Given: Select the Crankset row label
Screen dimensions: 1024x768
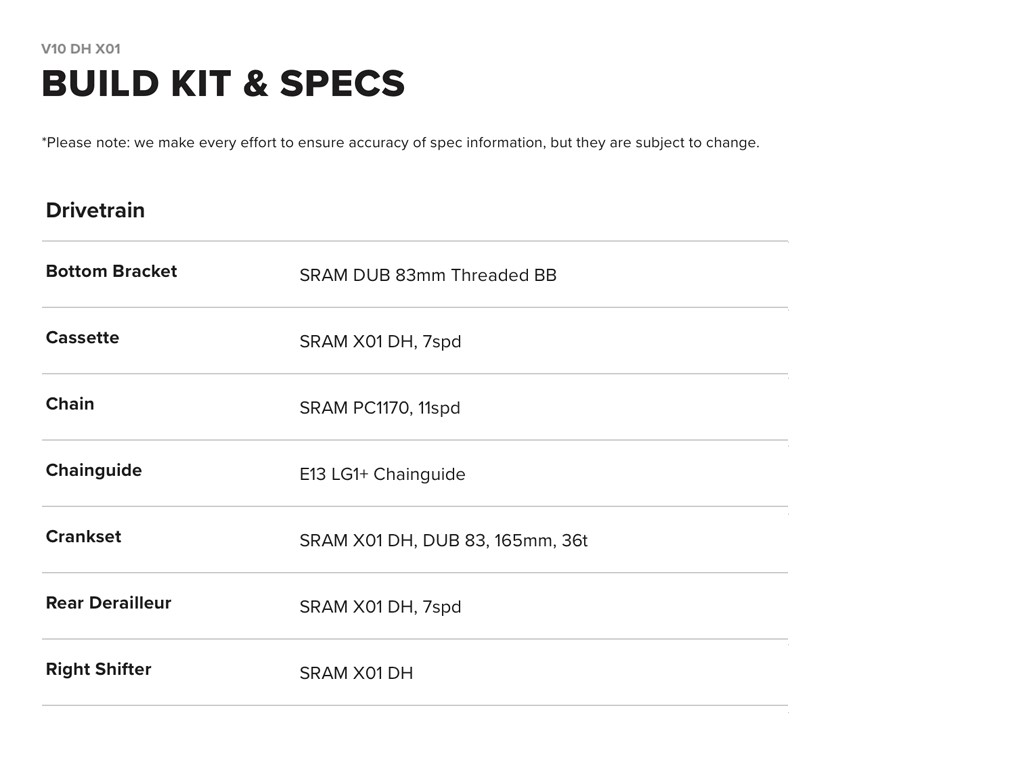Looking at the screenshot, I should 83,537.
